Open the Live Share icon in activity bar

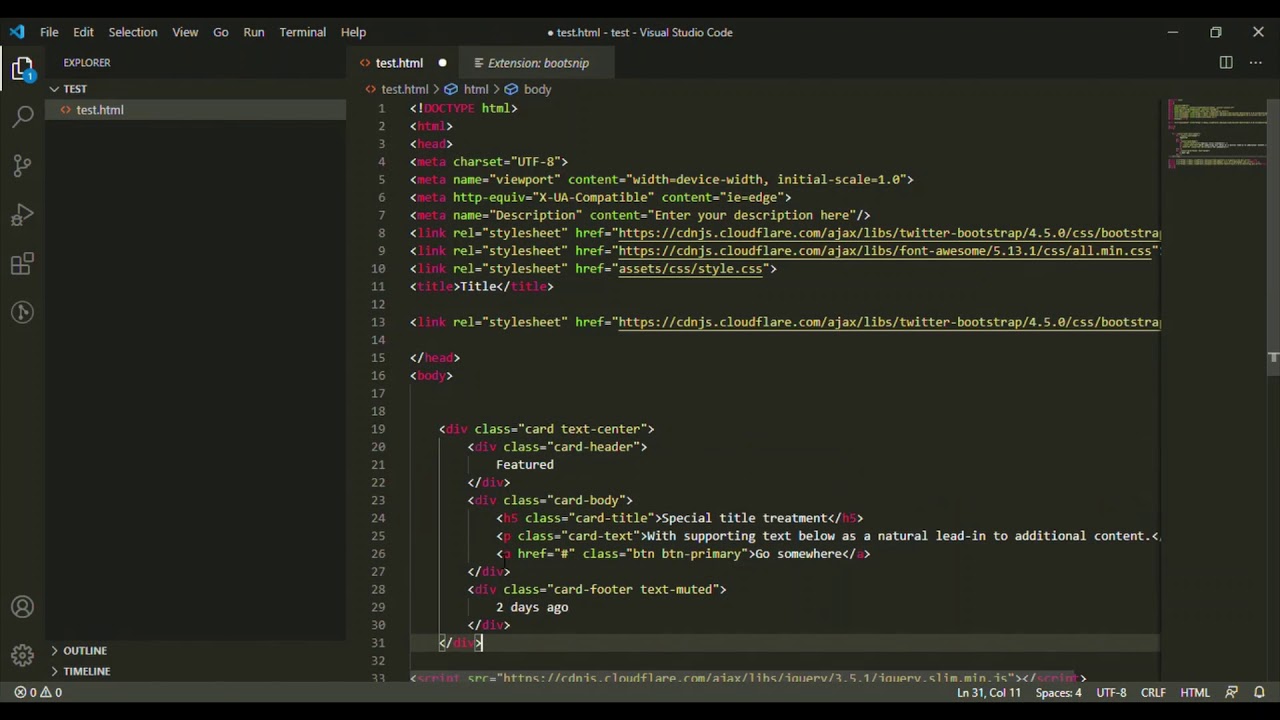pos(22,312)
